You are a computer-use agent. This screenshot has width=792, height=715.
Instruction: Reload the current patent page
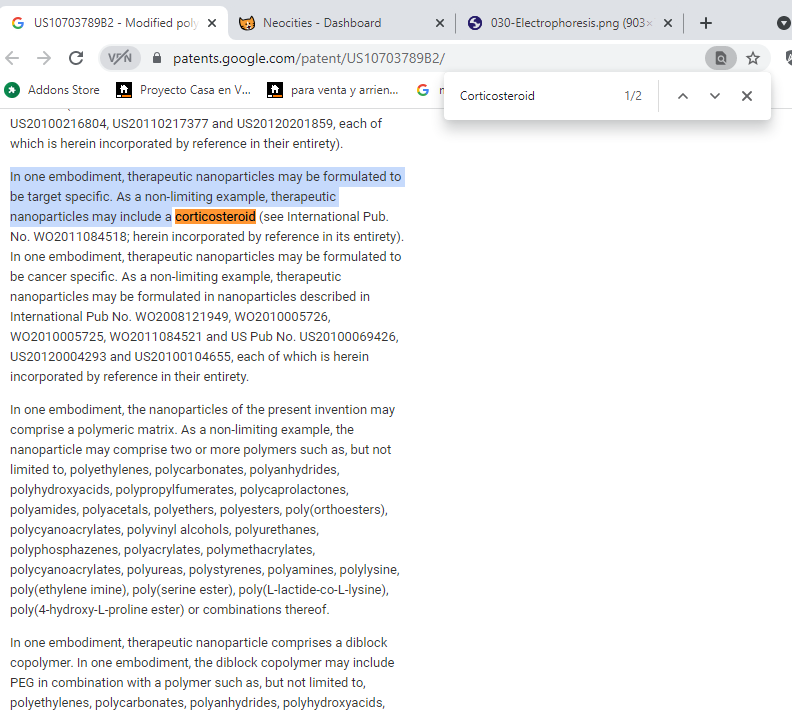click(x=75, y=58)
